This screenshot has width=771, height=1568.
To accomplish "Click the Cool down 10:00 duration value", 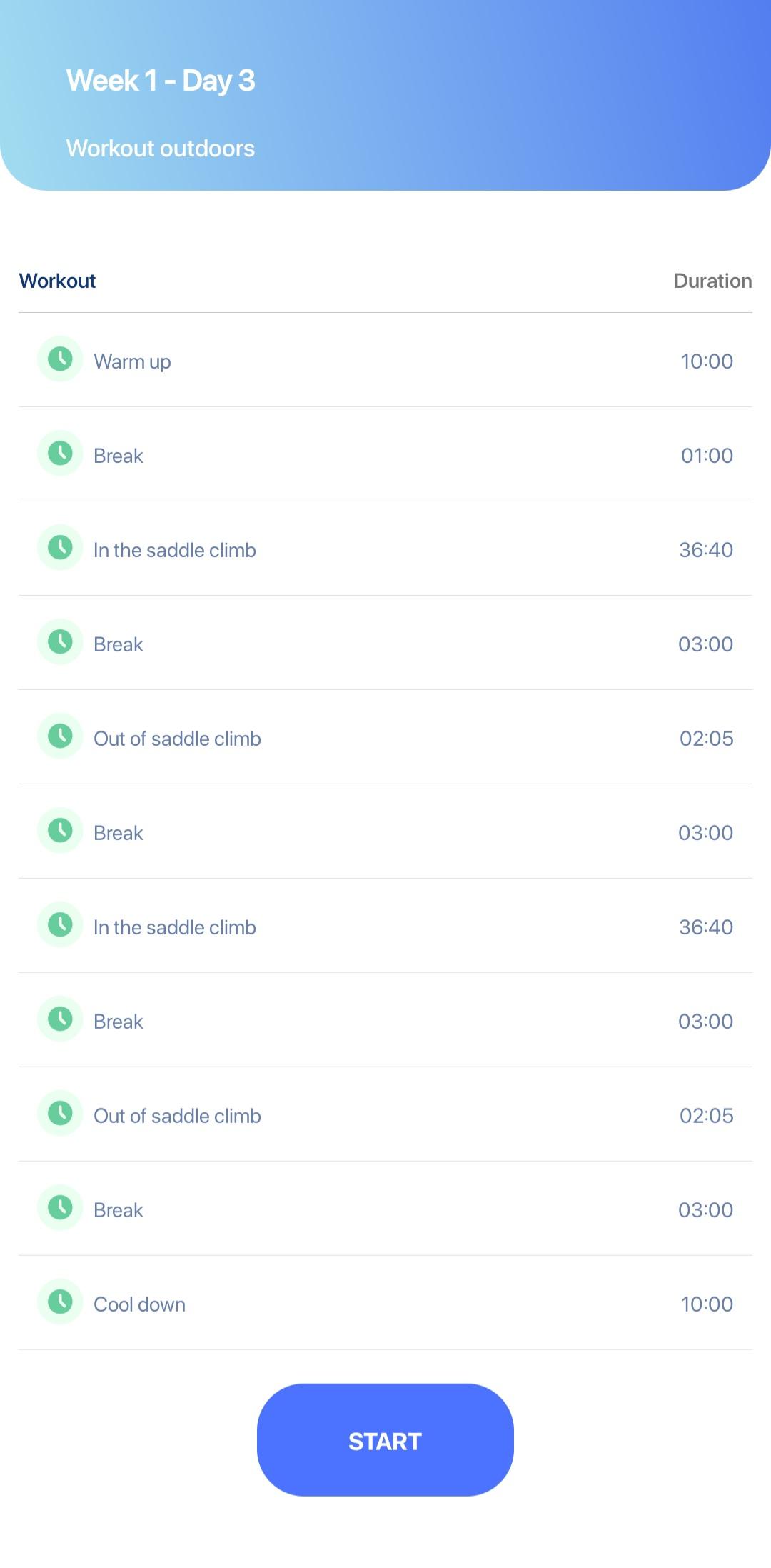I will click(707, 1304).
